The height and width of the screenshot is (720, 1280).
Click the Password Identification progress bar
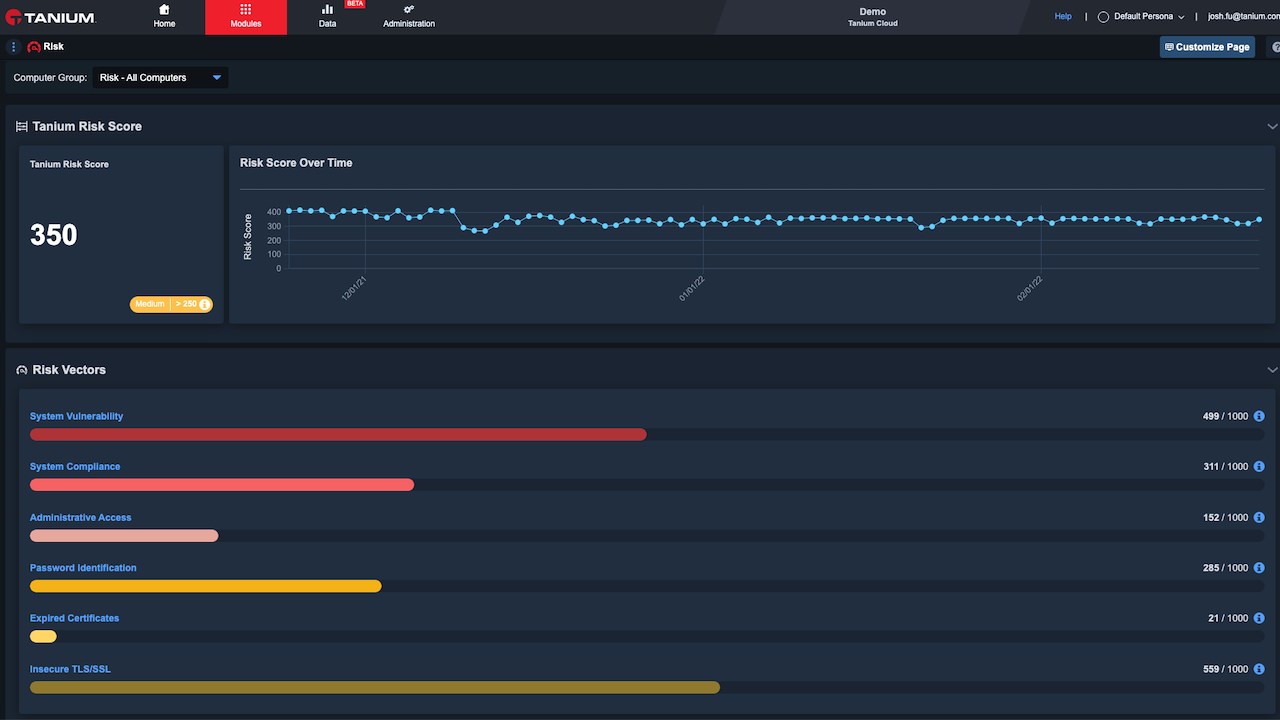pyautogui.click(x=647, y=586)
